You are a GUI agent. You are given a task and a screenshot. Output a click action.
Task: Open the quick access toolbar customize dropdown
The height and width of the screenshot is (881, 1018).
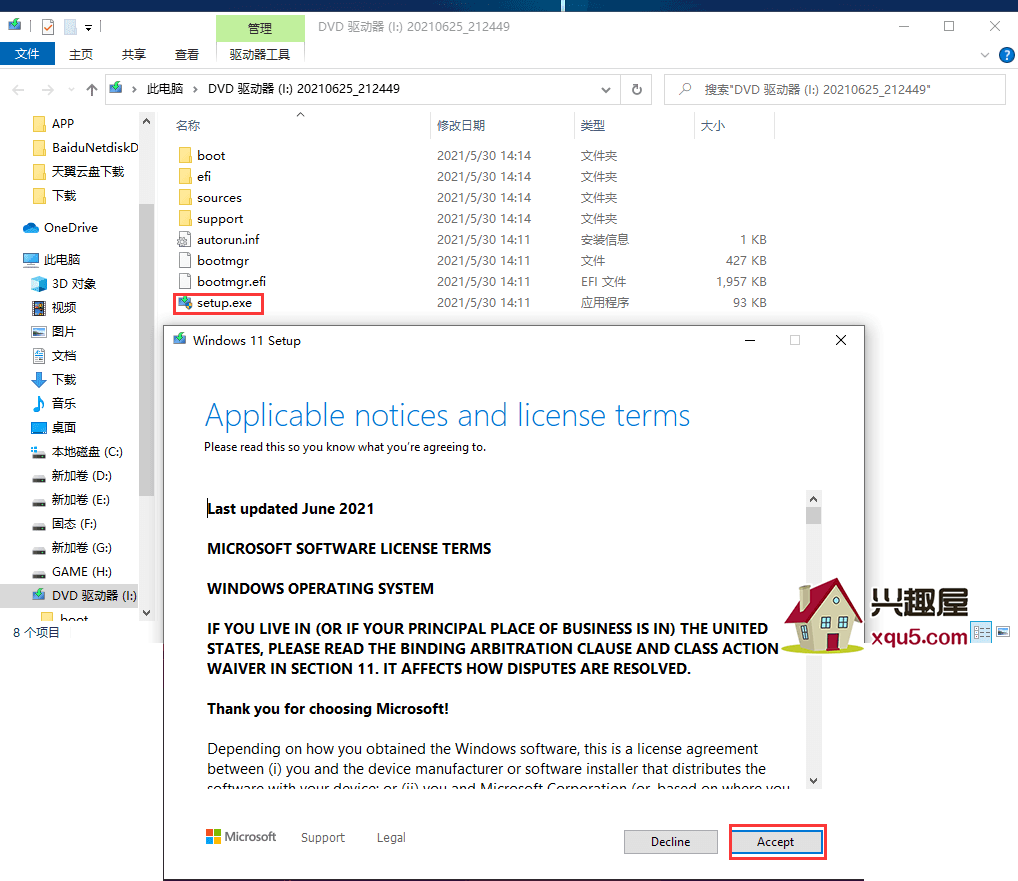pyautogui.click(x=88, y=27)
